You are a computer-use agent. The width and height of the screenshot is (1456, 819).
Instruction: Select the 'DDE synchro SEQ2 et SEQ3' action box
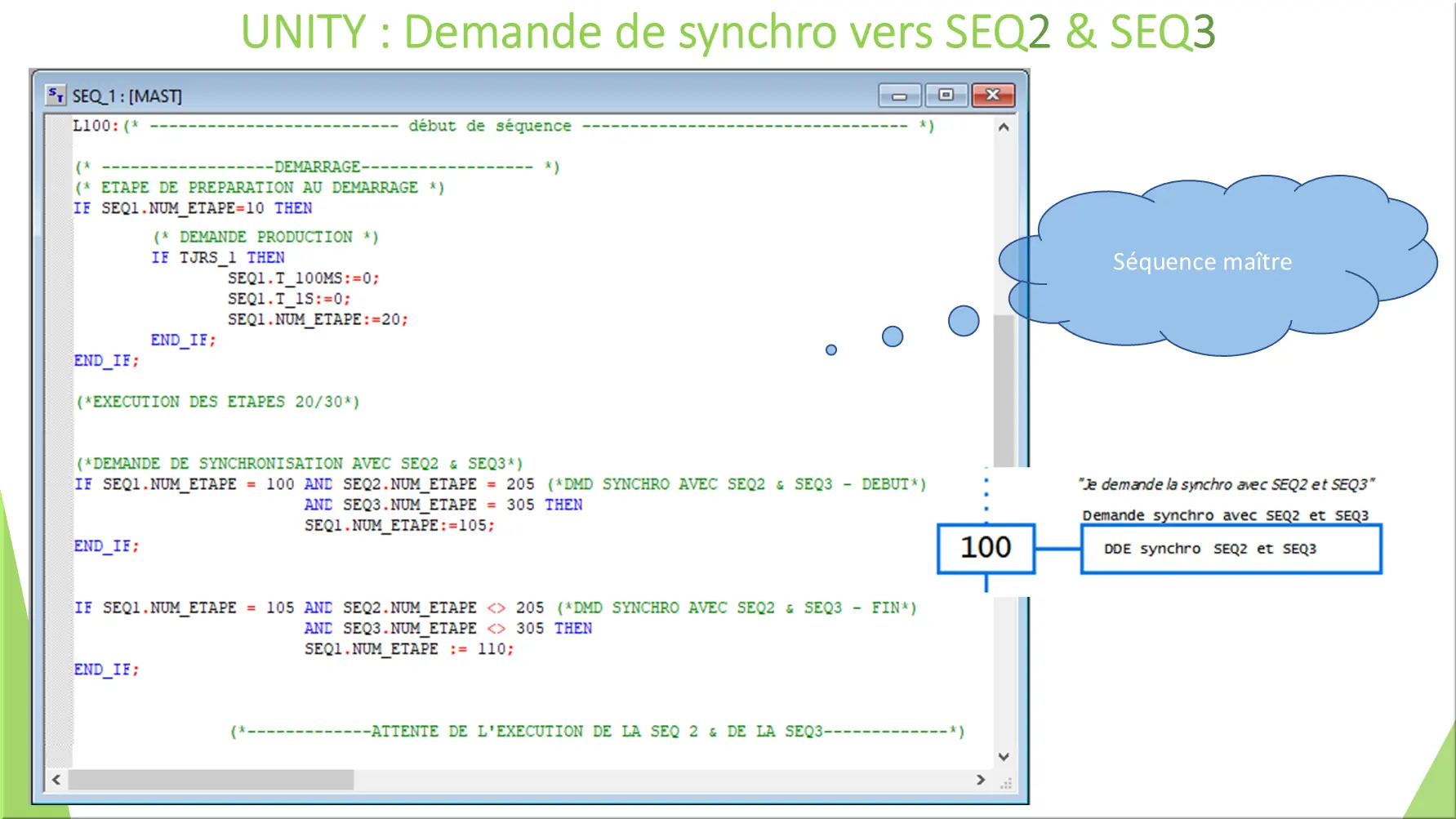coord(1231,549)
